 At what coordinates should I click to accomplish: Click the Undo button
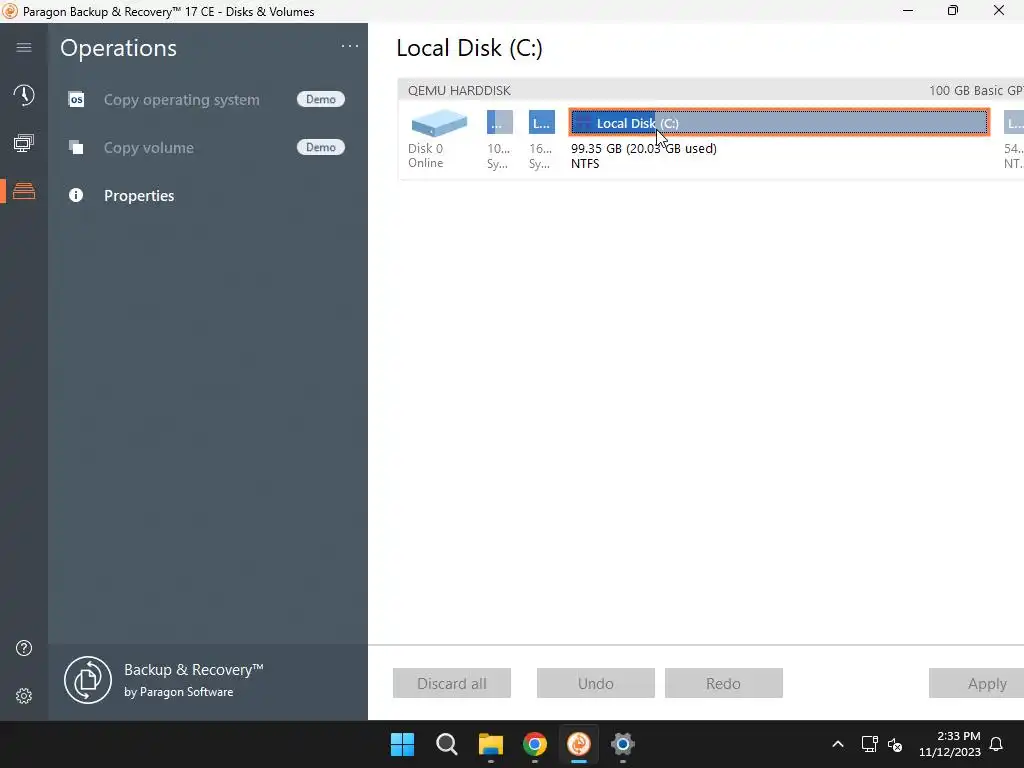pyautogui.click(x=596, y=683)
